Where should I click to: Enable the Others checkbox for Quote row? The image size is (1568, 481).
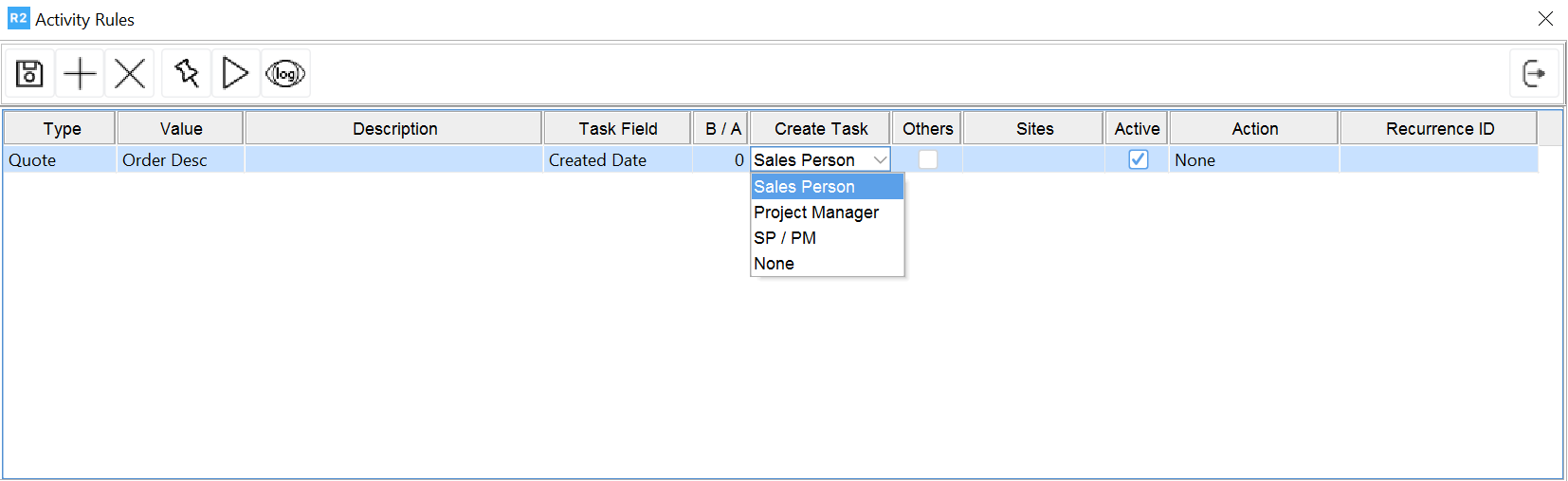click(x=928, y=159)
